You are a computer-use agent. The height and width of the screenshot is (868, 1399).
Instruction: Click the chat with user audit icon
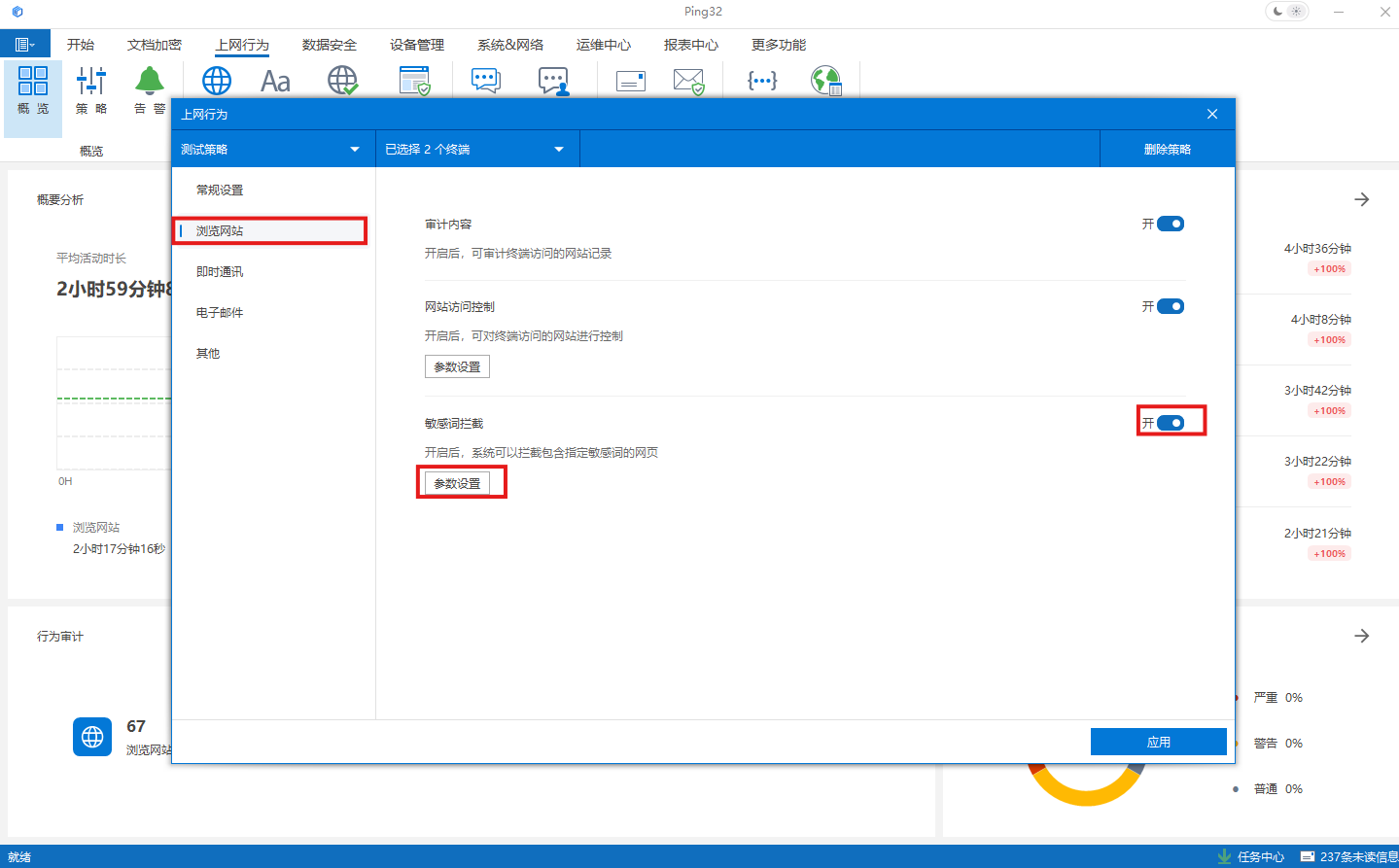(x=554, y=81)
